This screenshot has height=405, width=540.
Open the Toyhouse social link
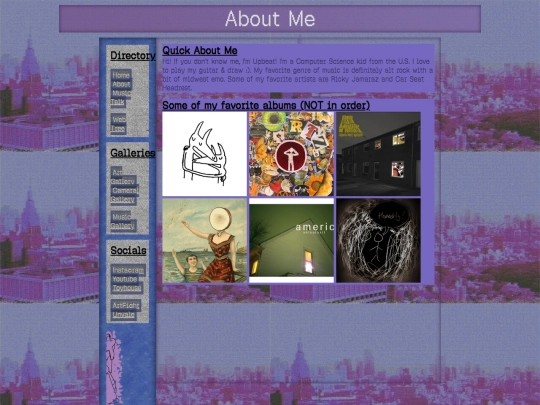pos(127,288)
